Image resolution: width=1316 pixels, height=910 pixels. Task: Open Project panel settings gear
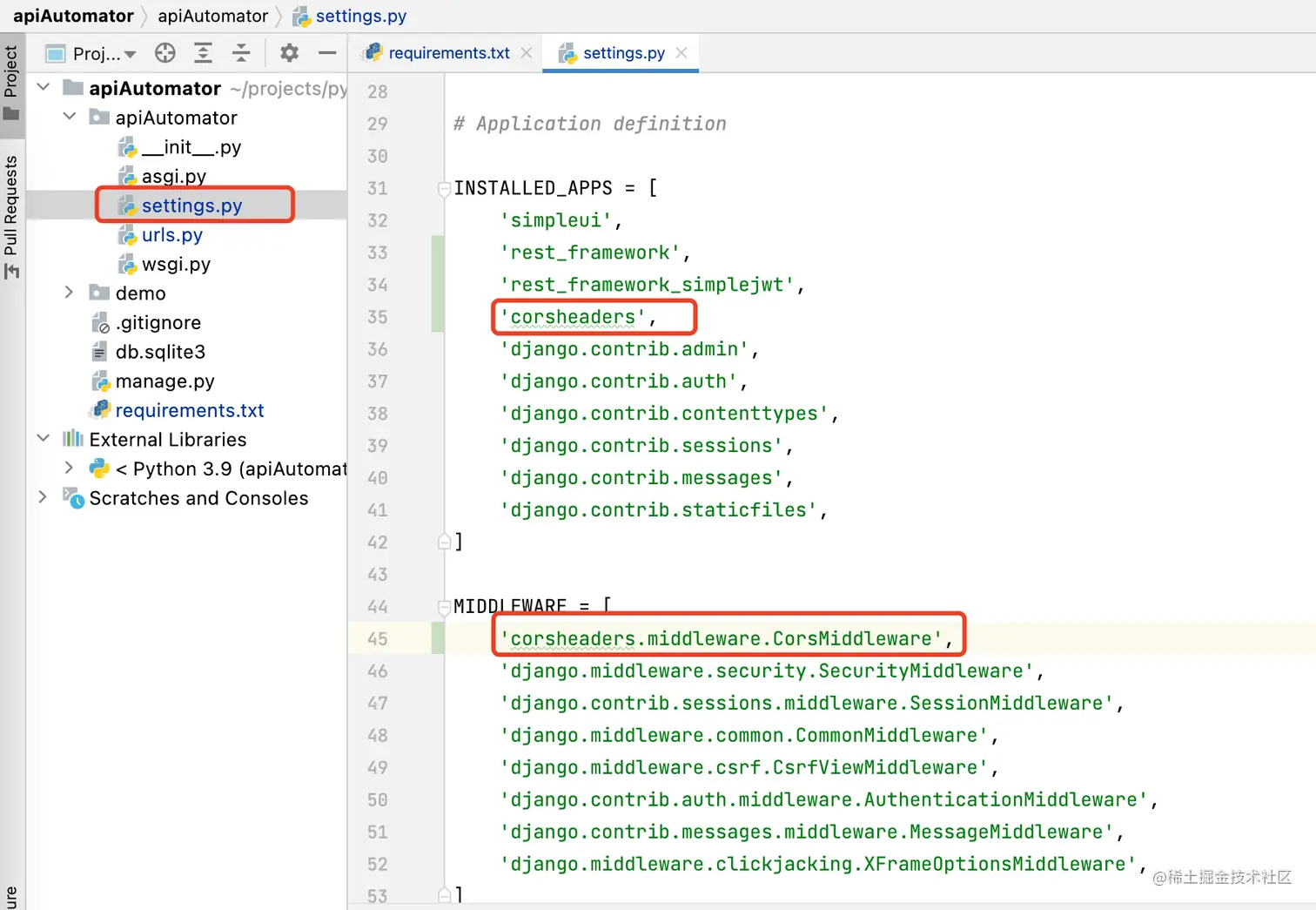point(289,53)
